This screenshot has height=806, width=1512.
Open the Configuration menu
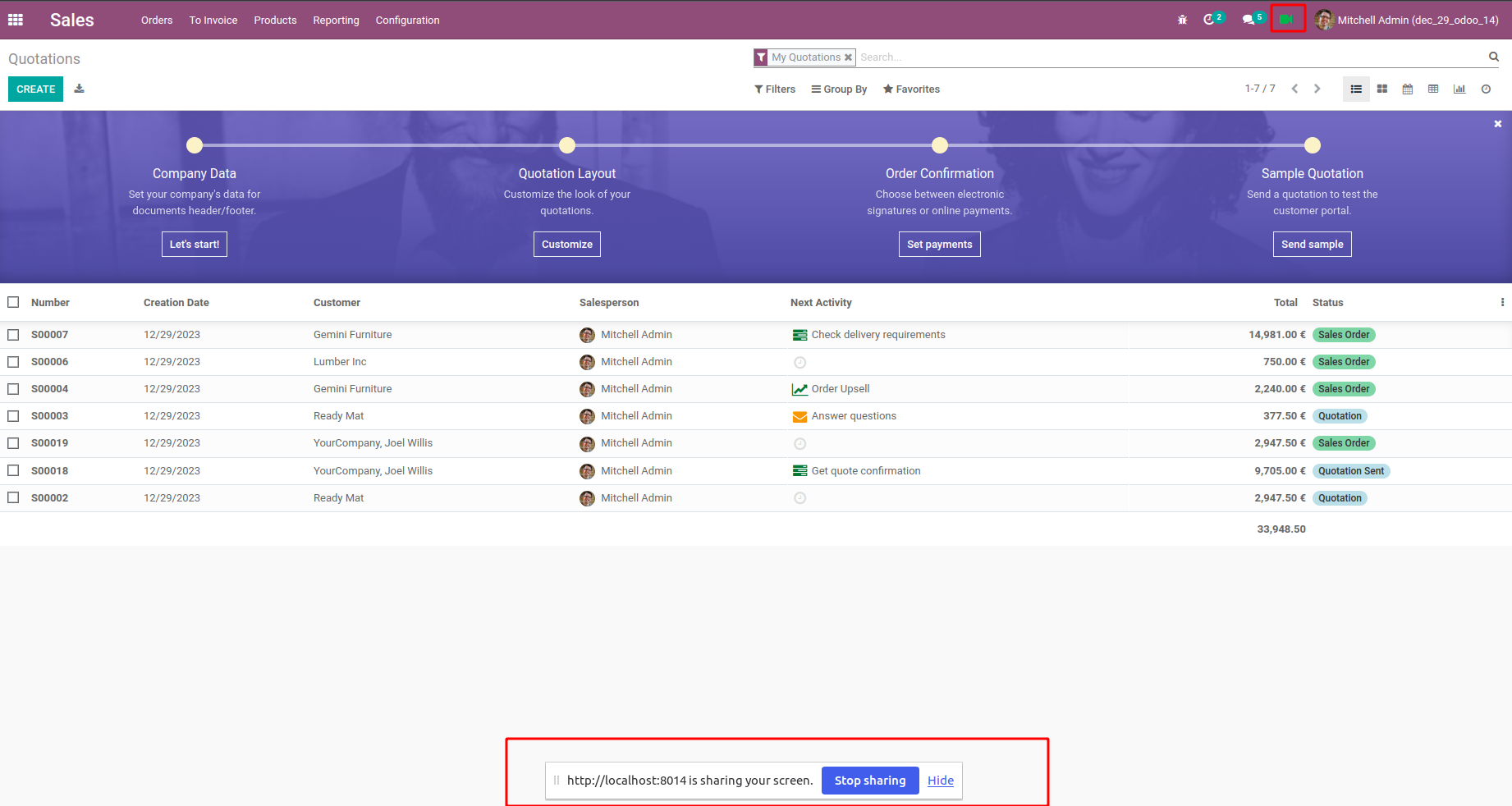coord(407,20)
